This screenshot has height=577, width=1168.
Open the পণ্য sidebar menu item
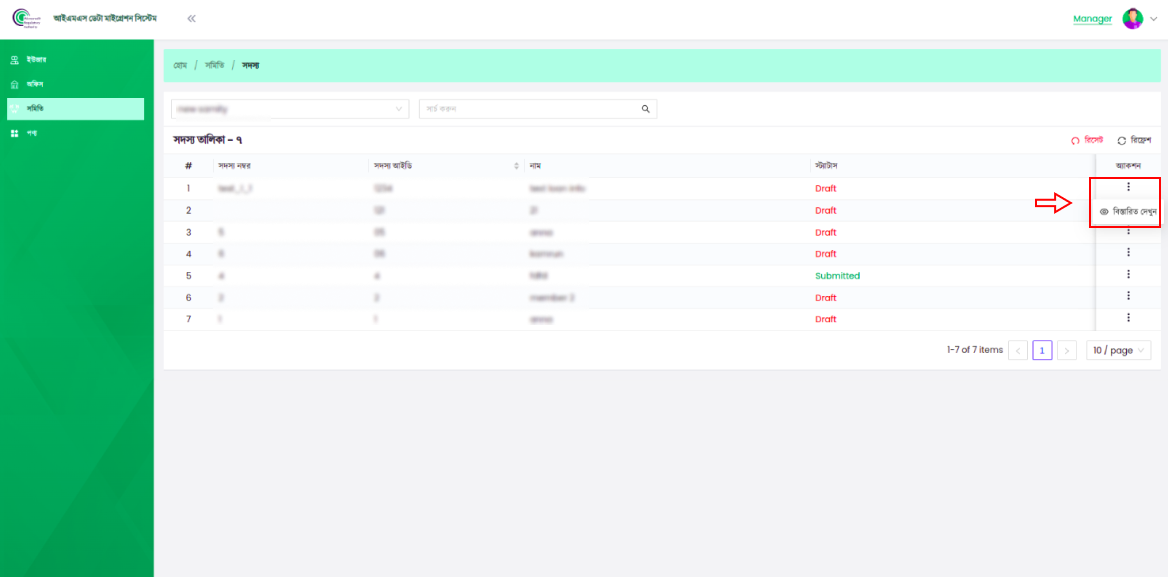click(x=32, y=133)
